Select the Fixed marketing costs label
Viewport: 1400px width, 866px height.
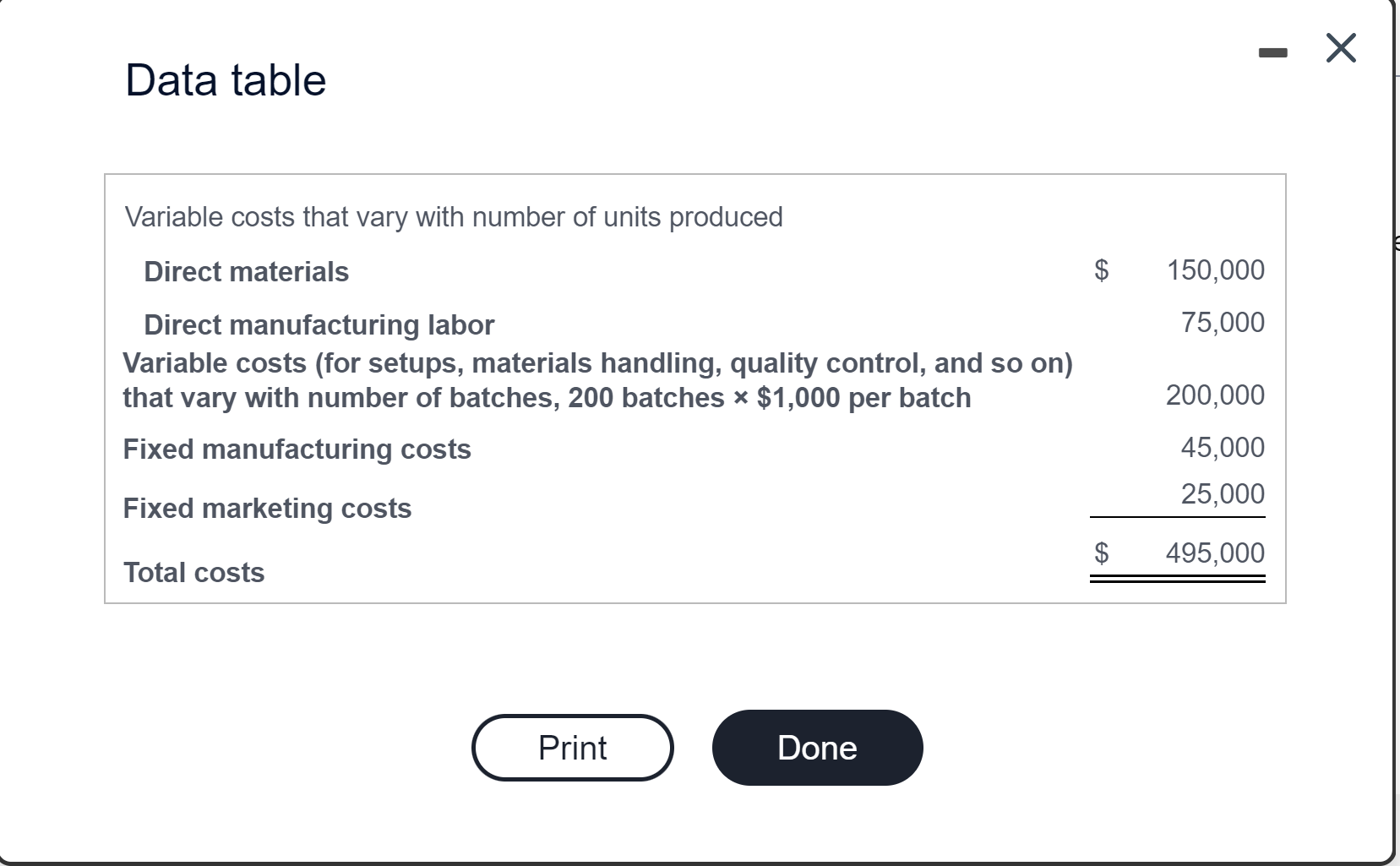pos(267,508)
